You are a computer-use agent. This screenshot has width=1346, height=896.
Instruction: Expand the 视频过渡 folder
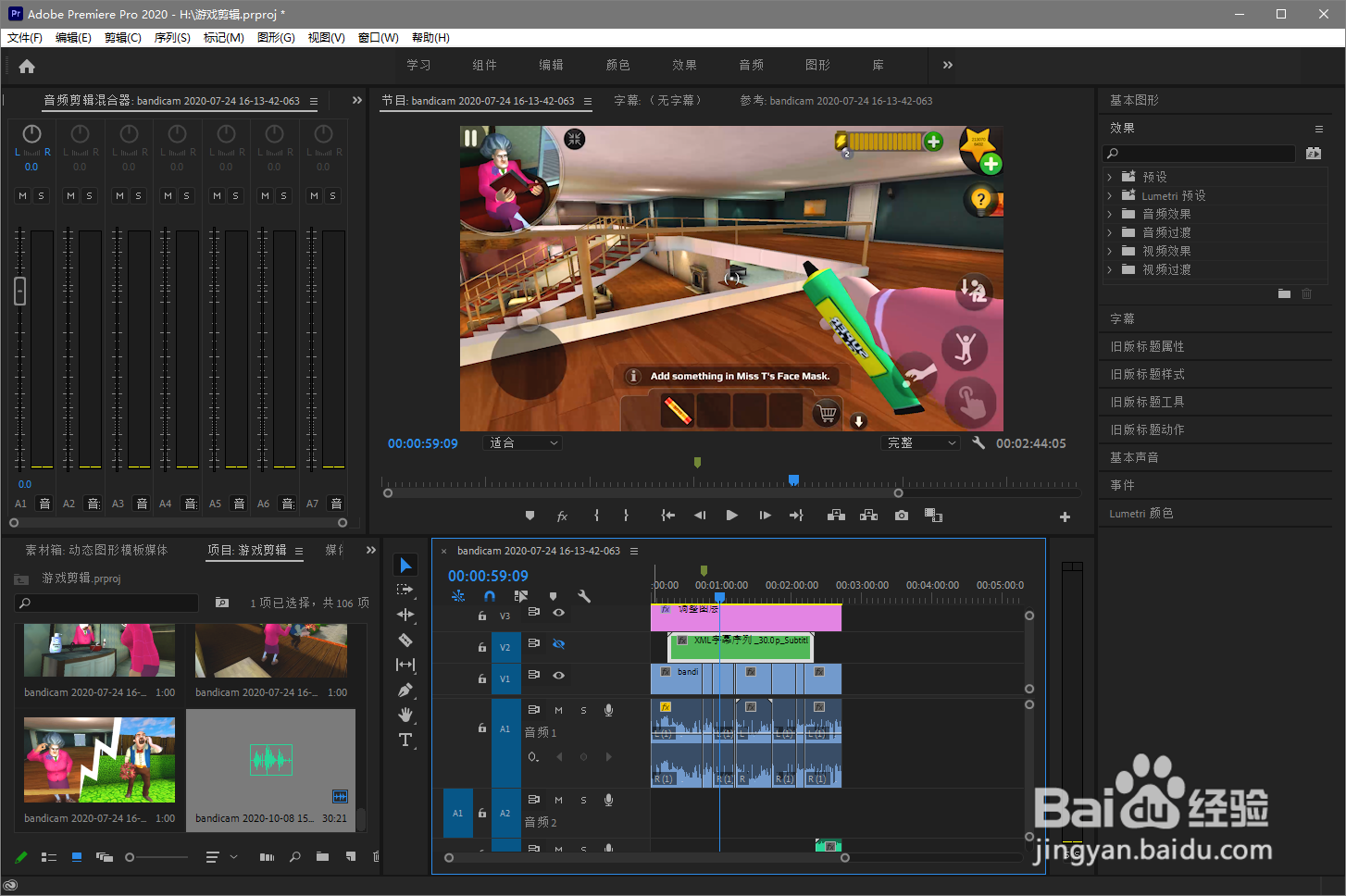click(1109, 269)
